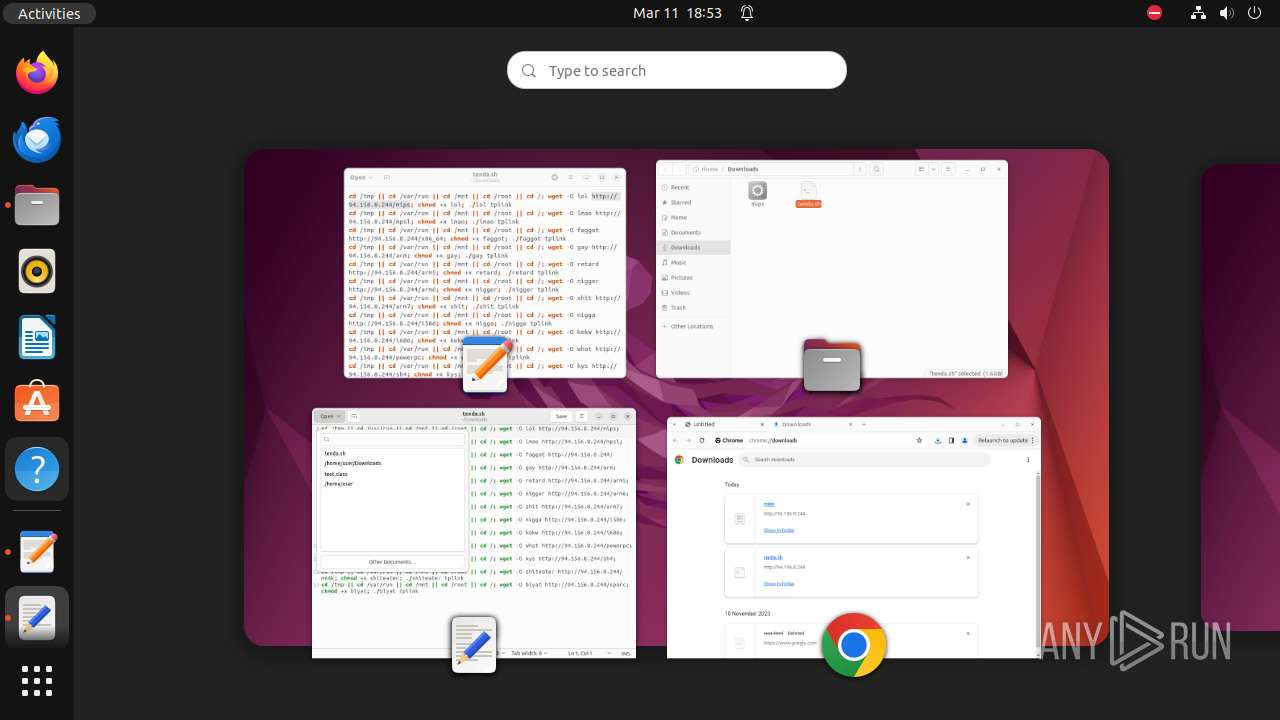Show all applications grid
Screen dimensions: 1280x720
[37, 681]
